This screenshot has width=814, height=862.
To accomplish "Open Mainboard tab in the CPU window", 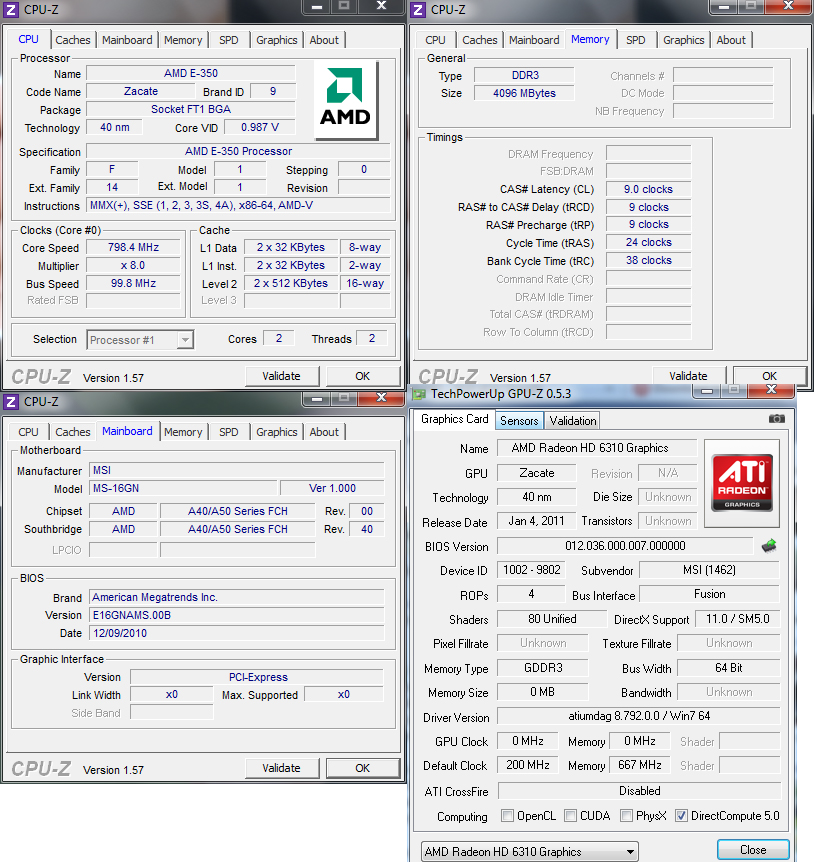I will point(127,40).
